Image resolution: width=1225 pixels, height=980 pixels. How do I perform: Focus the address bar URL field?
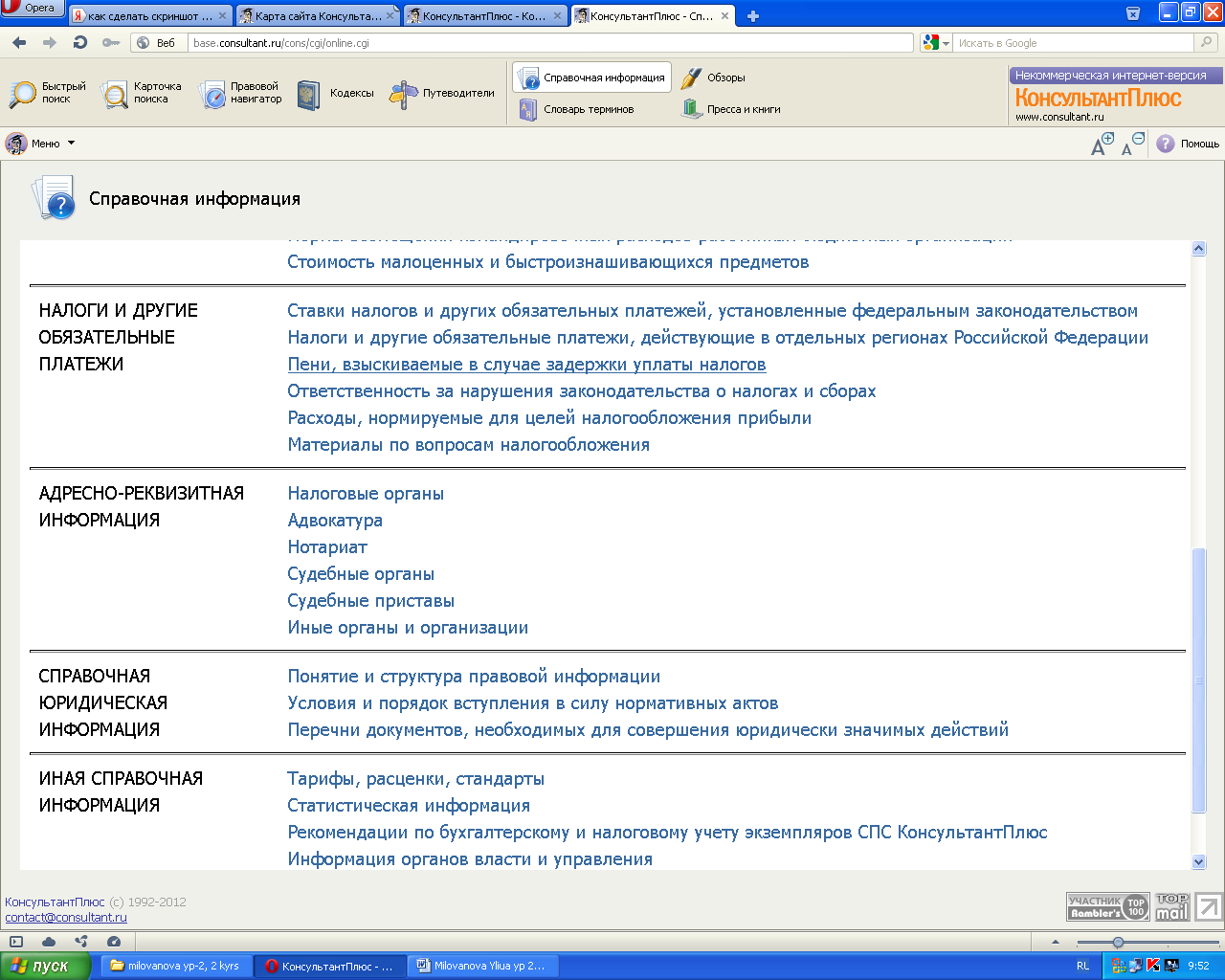(551, 43)
